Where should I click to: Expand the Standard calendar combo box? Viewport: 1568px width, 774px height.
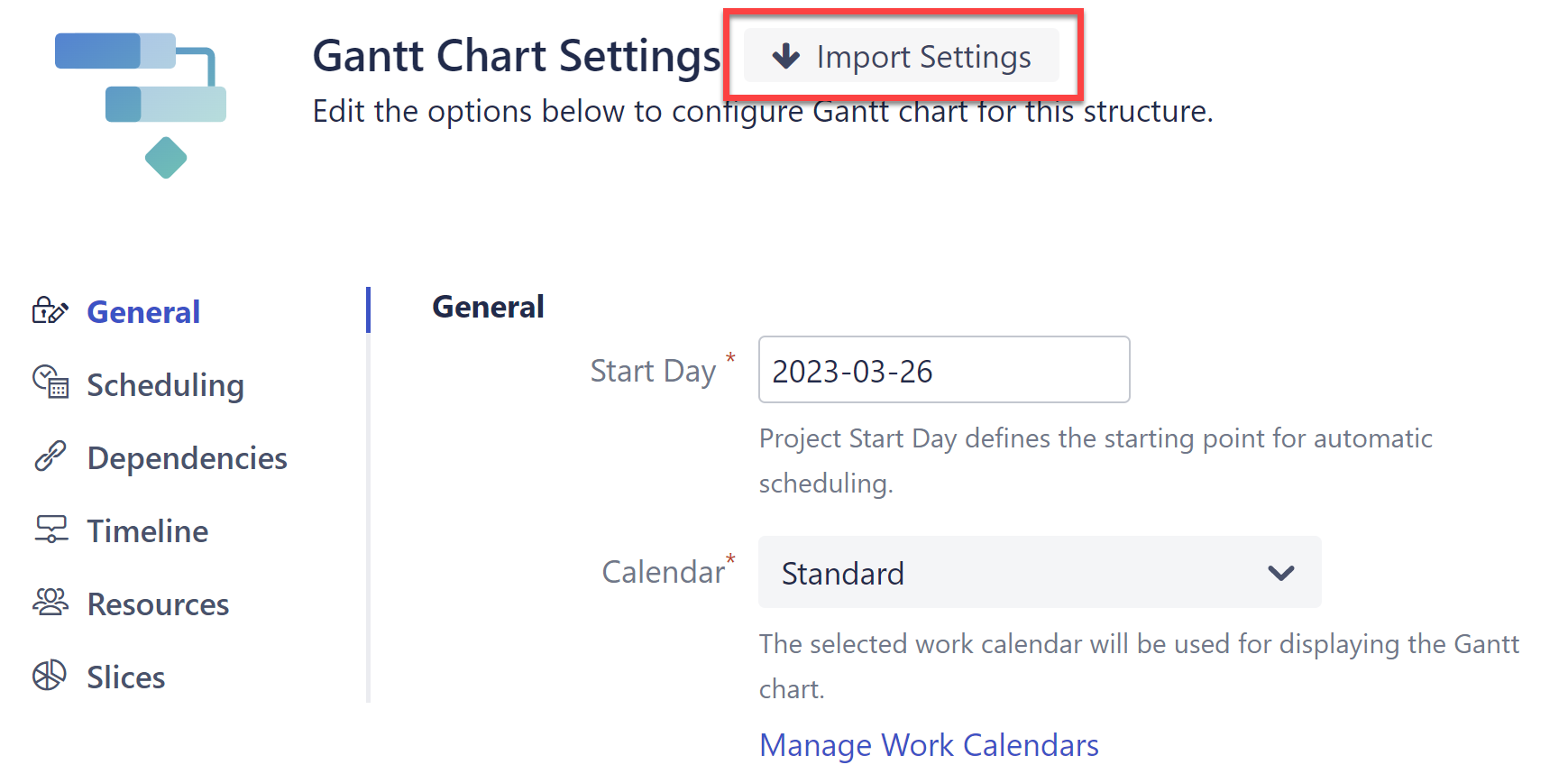click(x=1039, y=572)
